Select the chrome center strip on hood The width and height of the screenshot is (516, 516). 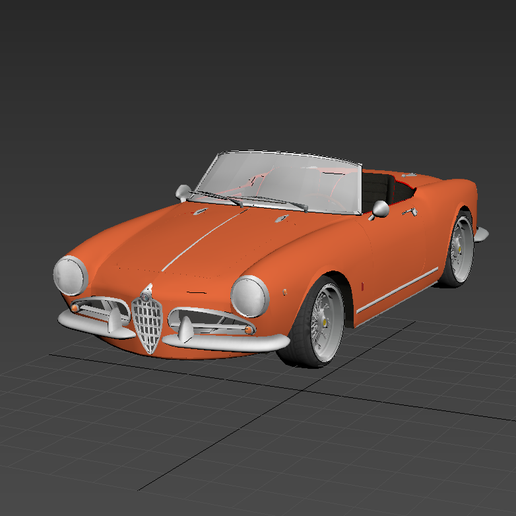coord(204,240)
